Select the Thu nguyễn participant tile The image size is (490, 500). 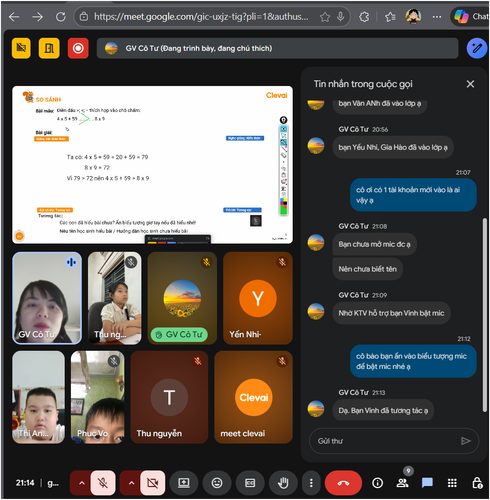click(169, 397)
